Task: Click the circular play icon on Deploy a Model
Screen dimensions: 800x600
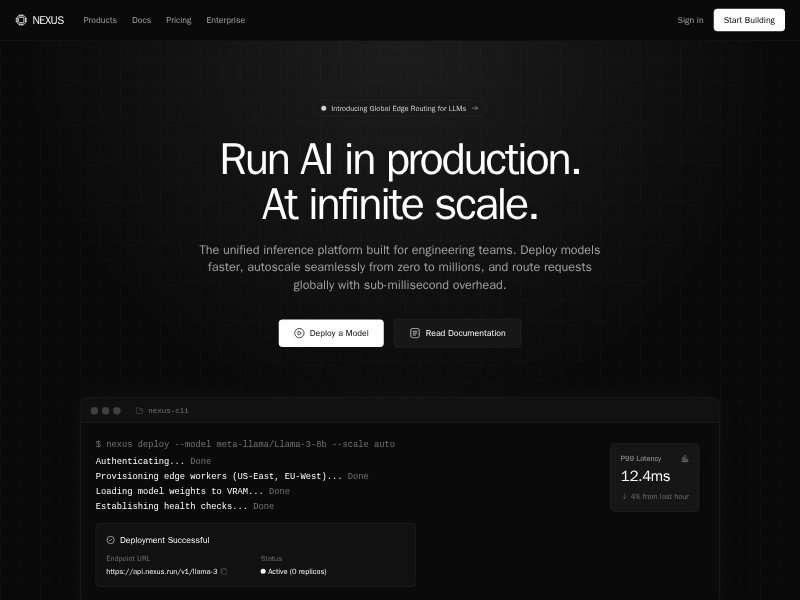Action: pos(299,333)
